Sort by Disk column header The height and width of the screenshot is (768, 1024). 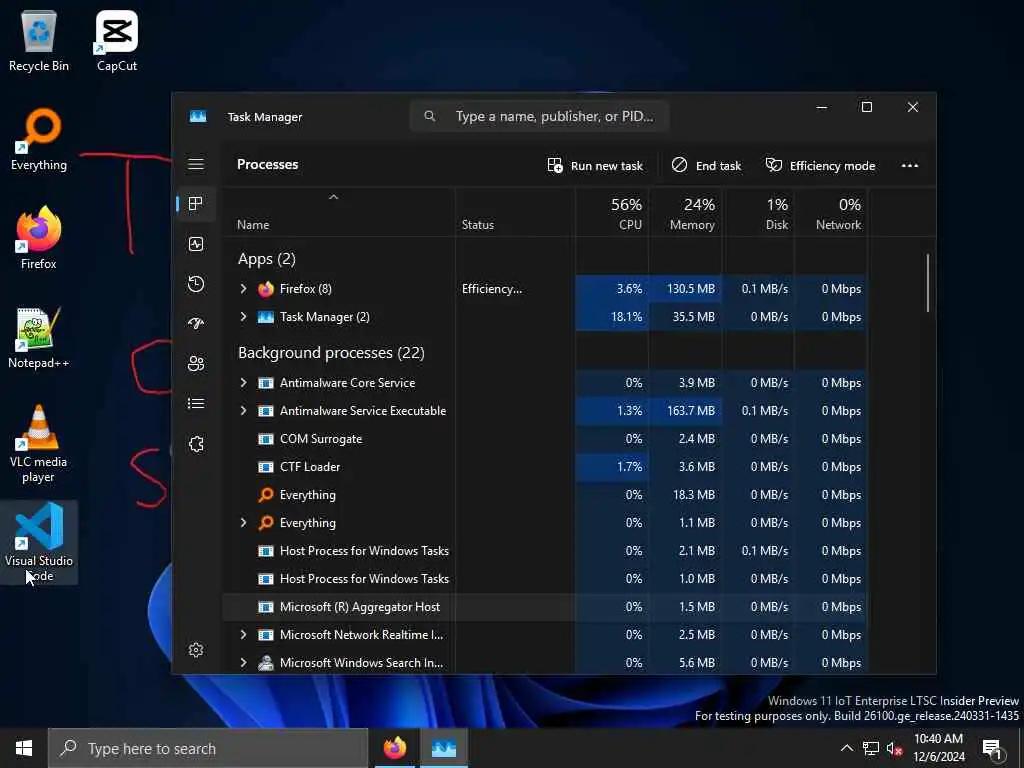pos(758,213)
